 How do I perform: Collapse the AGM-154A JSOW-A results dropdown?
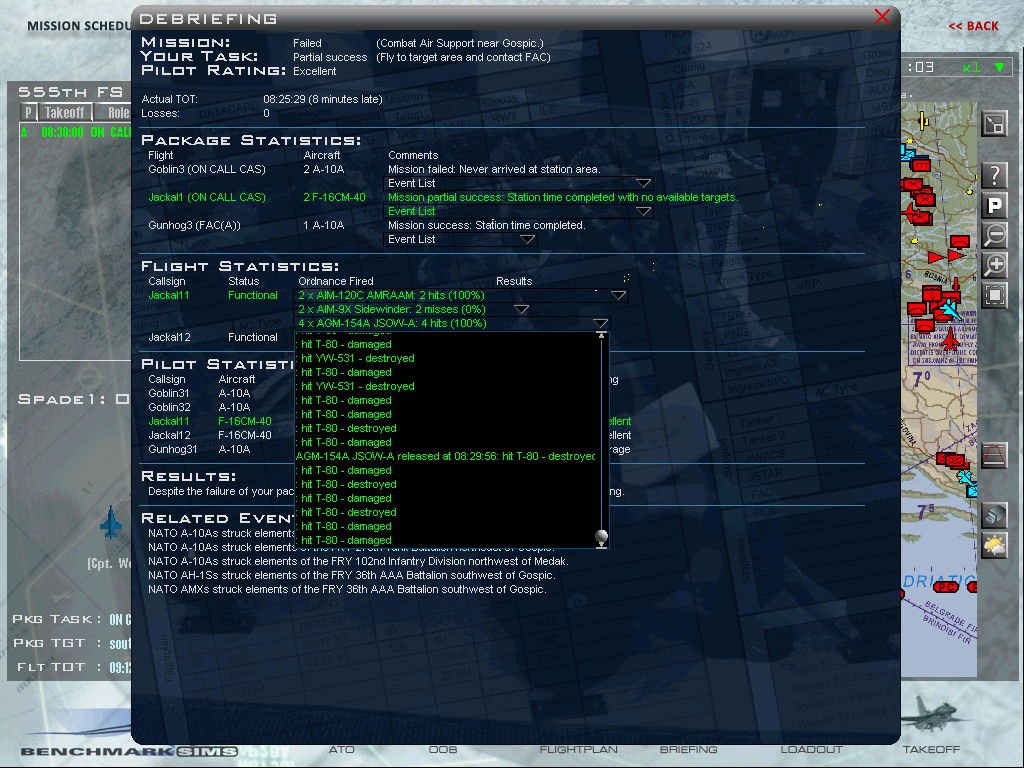[x=600, y=324]
